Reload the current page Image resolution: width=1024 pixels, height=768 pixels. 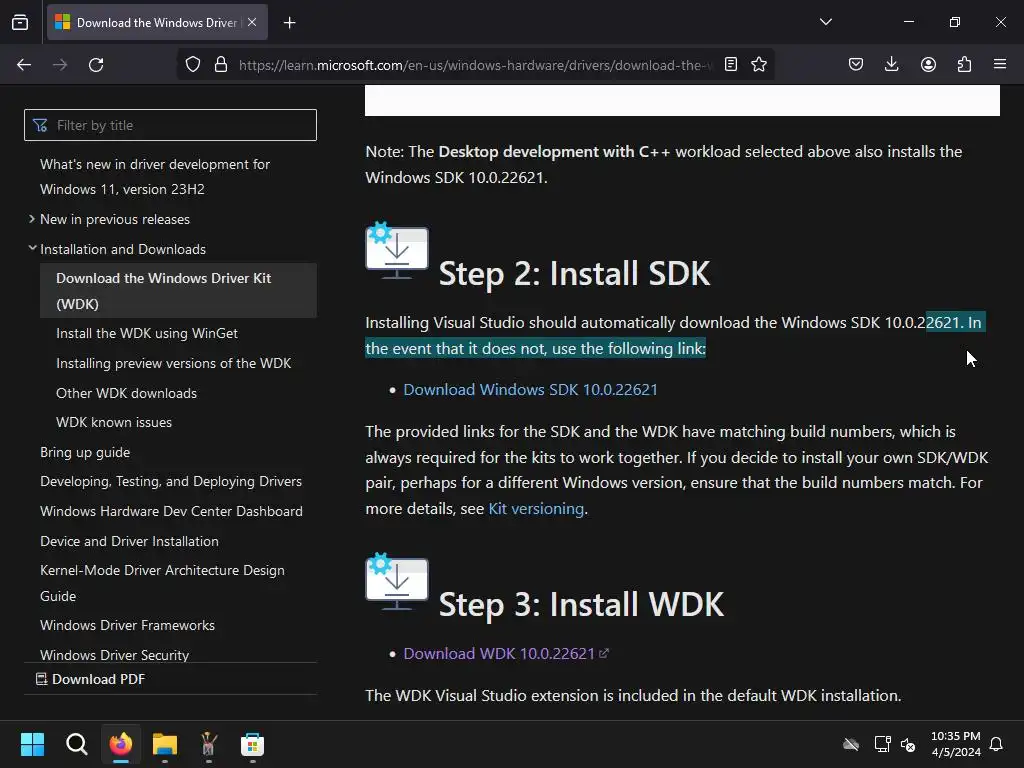point(96,65)
